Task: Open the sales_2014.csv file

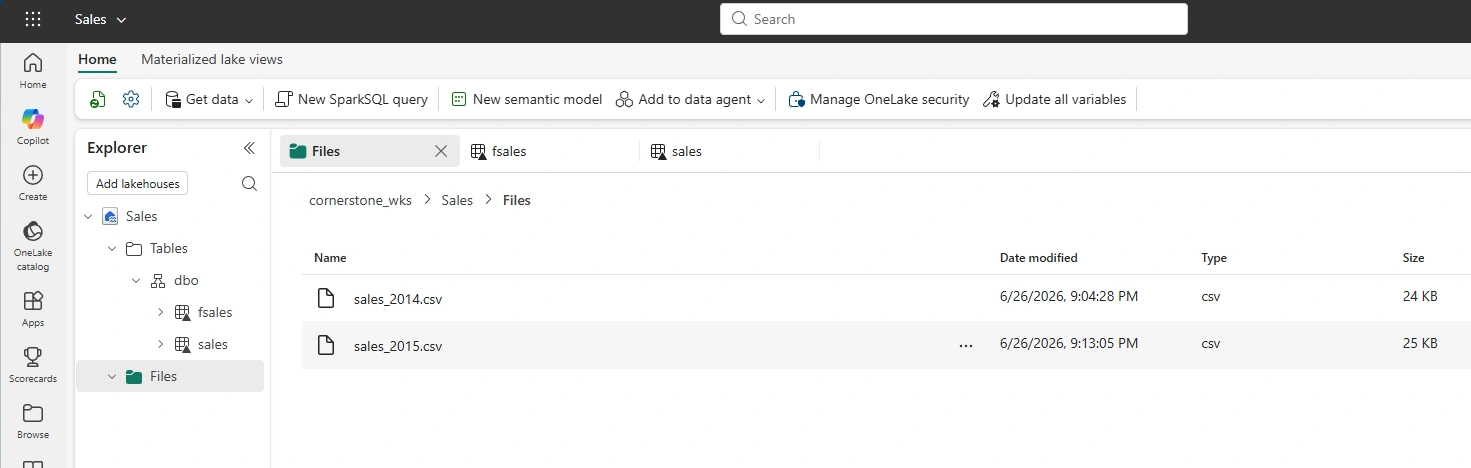Action: pyautogui.click(x=397, y=298)
